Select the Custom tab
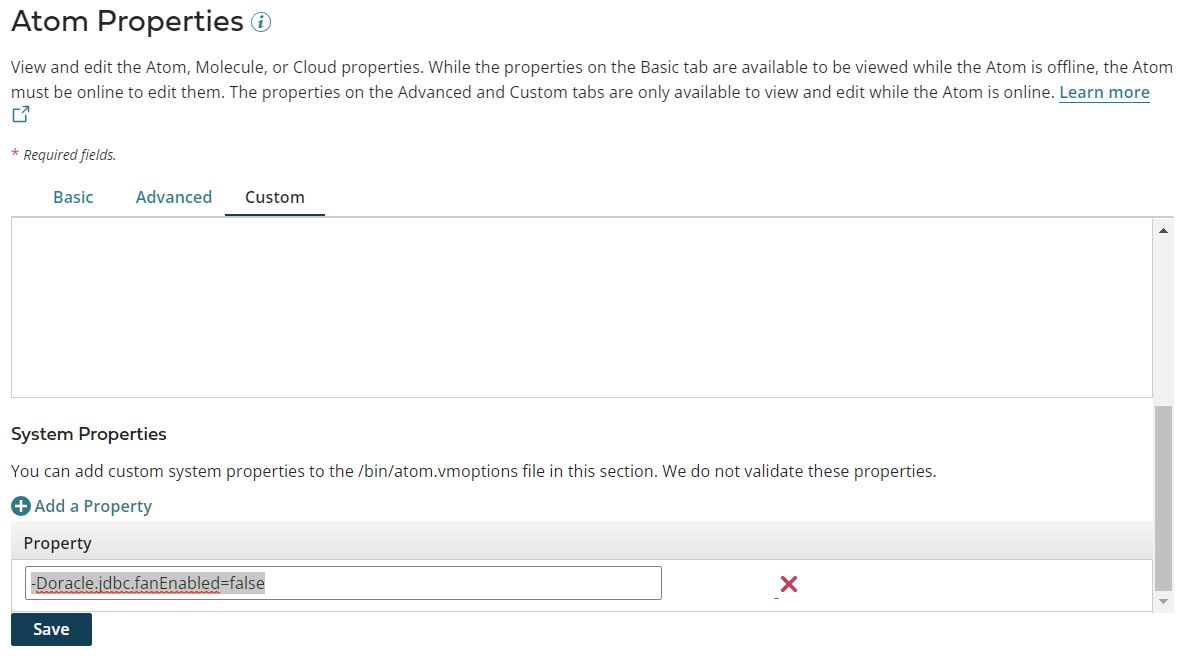 click(274, 197)
